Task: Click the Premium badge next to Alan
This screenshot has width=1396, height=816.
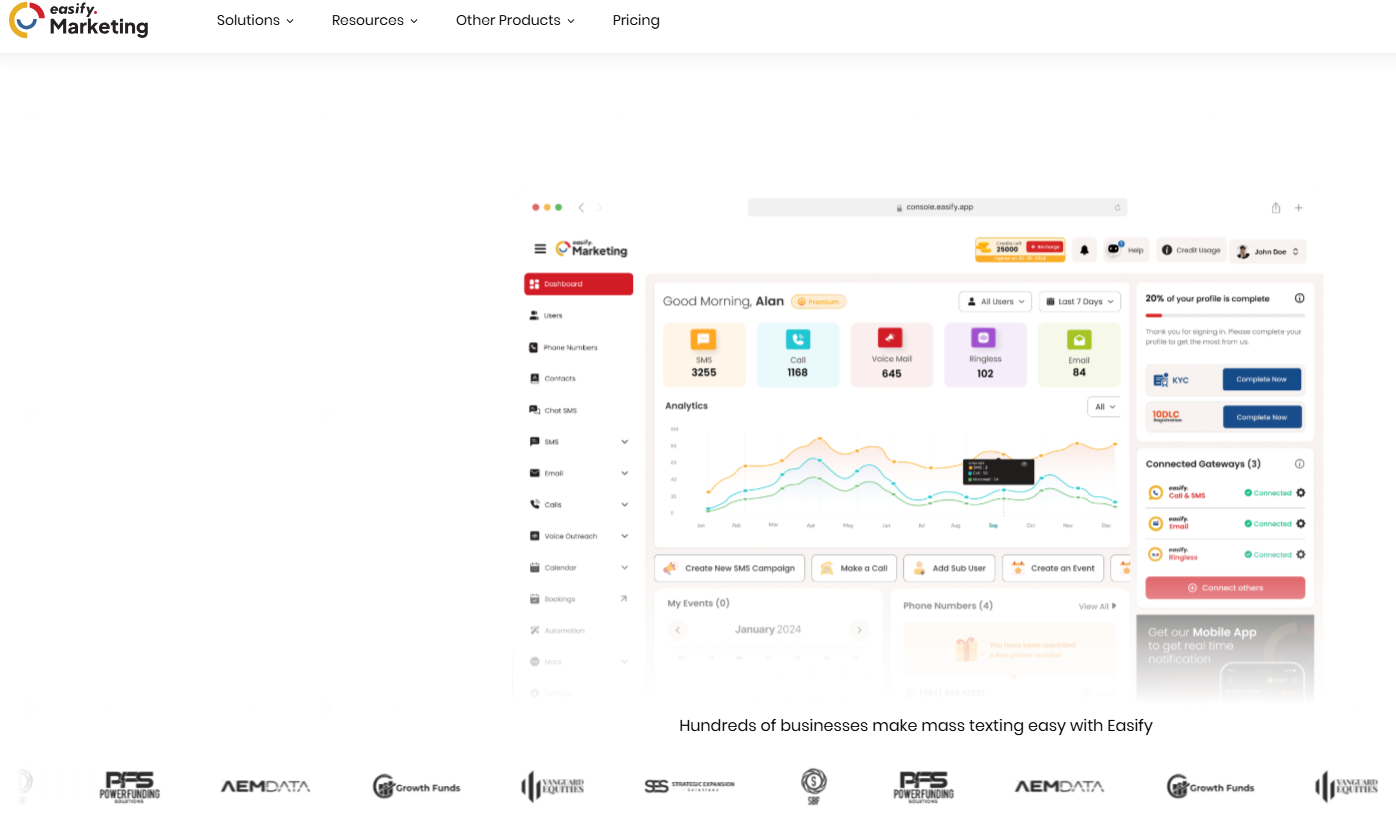Action: pyautogui.click(x=818, y=301)
